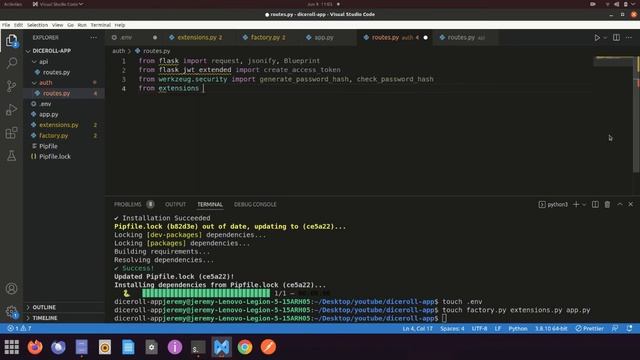Open the Visual Studio Code app menu in top bar

click(x=57, y=4)
